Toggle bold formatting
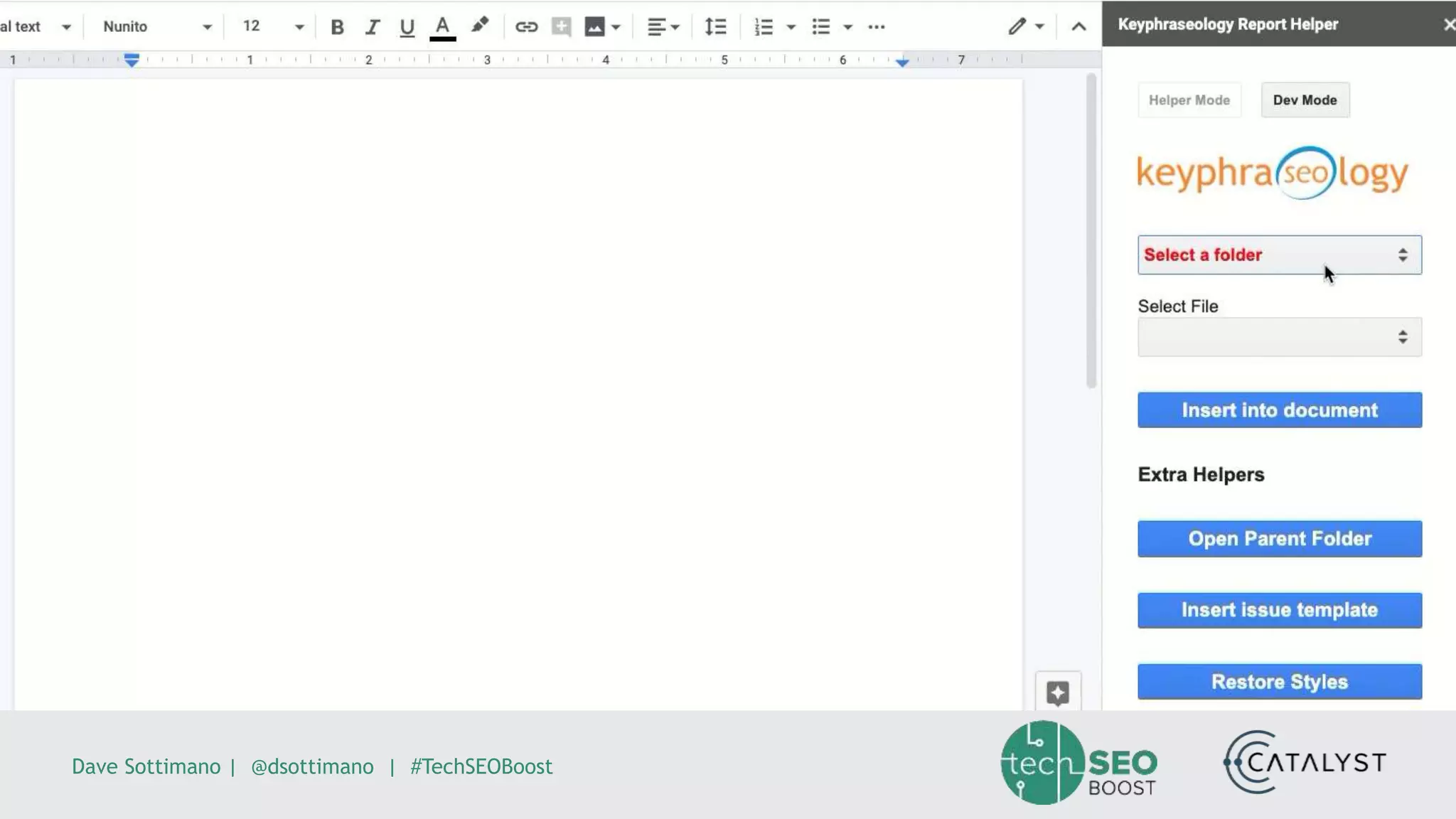 [337, 27]
